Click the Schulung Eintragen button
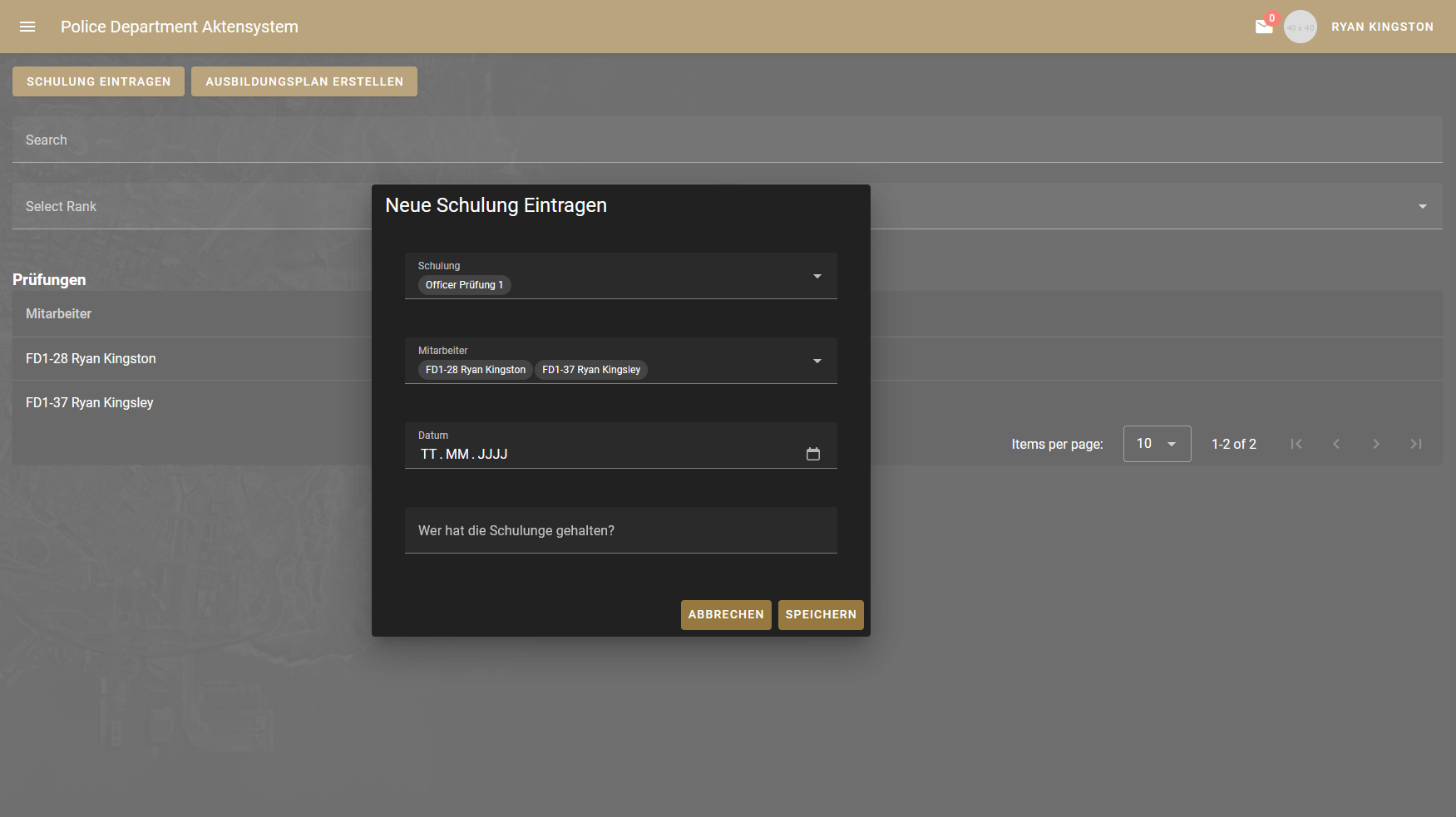1456x817 pixels. tap(98, 81)
